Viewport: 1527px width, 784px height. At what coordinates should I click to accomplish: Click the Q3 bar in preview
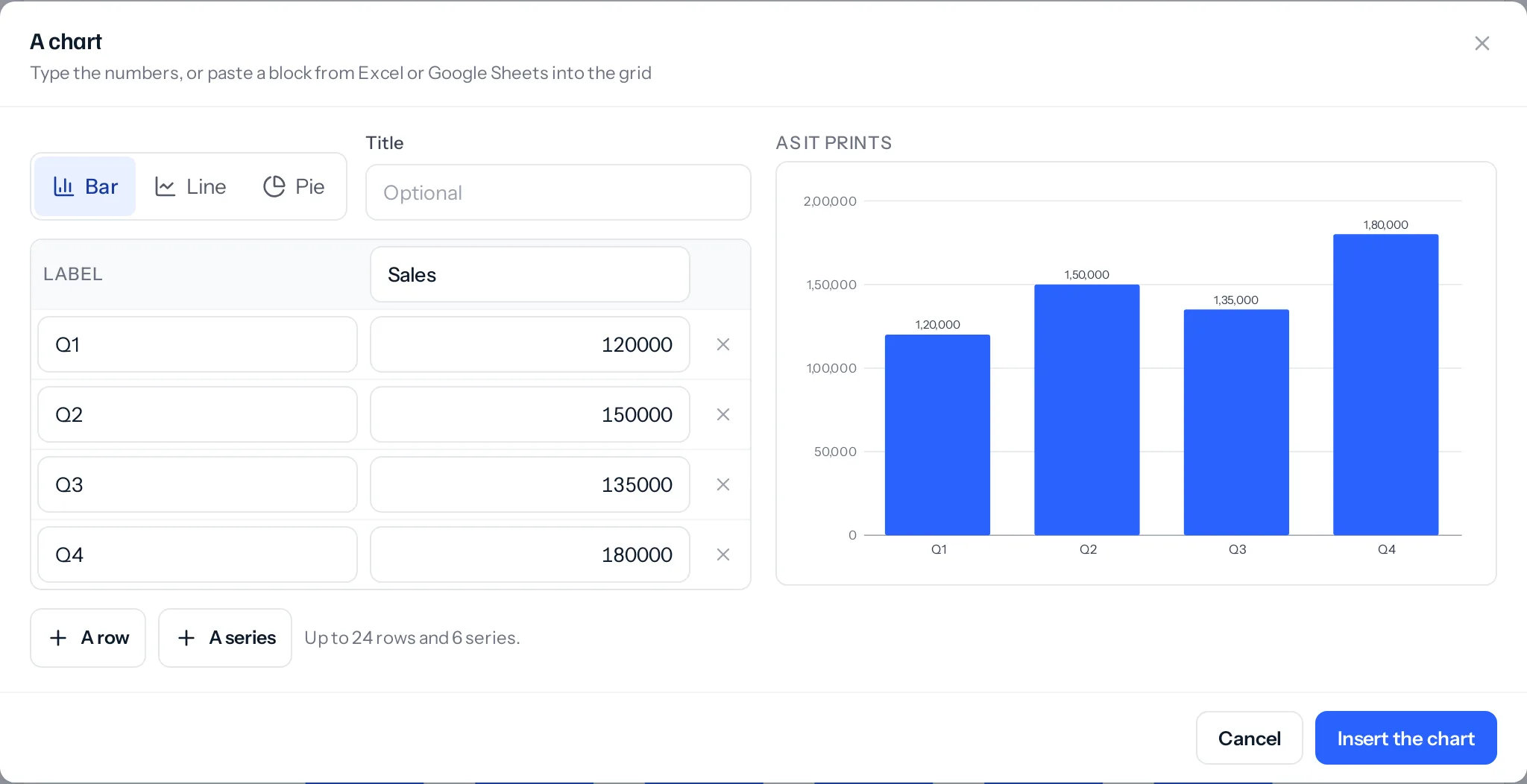pyautogui.click(x=1236, y=423)
